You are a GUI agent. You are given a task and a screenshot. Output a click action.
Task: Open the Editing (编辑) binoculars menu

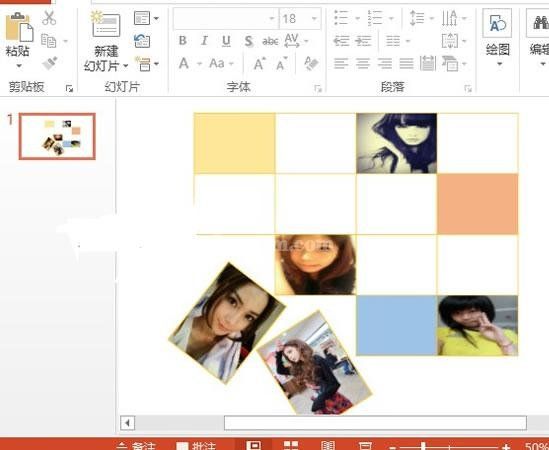[539, 37]
